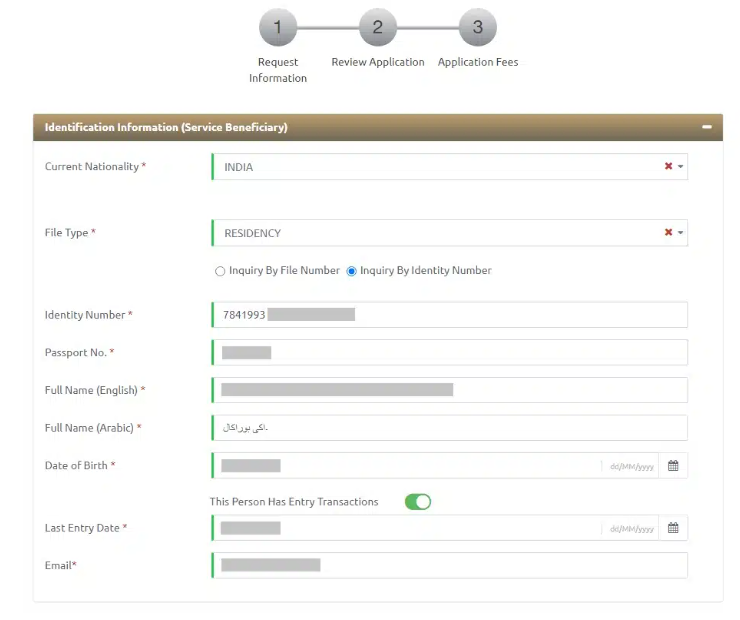740x620 pixels.
Task: Toggle This Person Has Entry Transactions switch
Action: pyautogui.click(x=418, y=502)
